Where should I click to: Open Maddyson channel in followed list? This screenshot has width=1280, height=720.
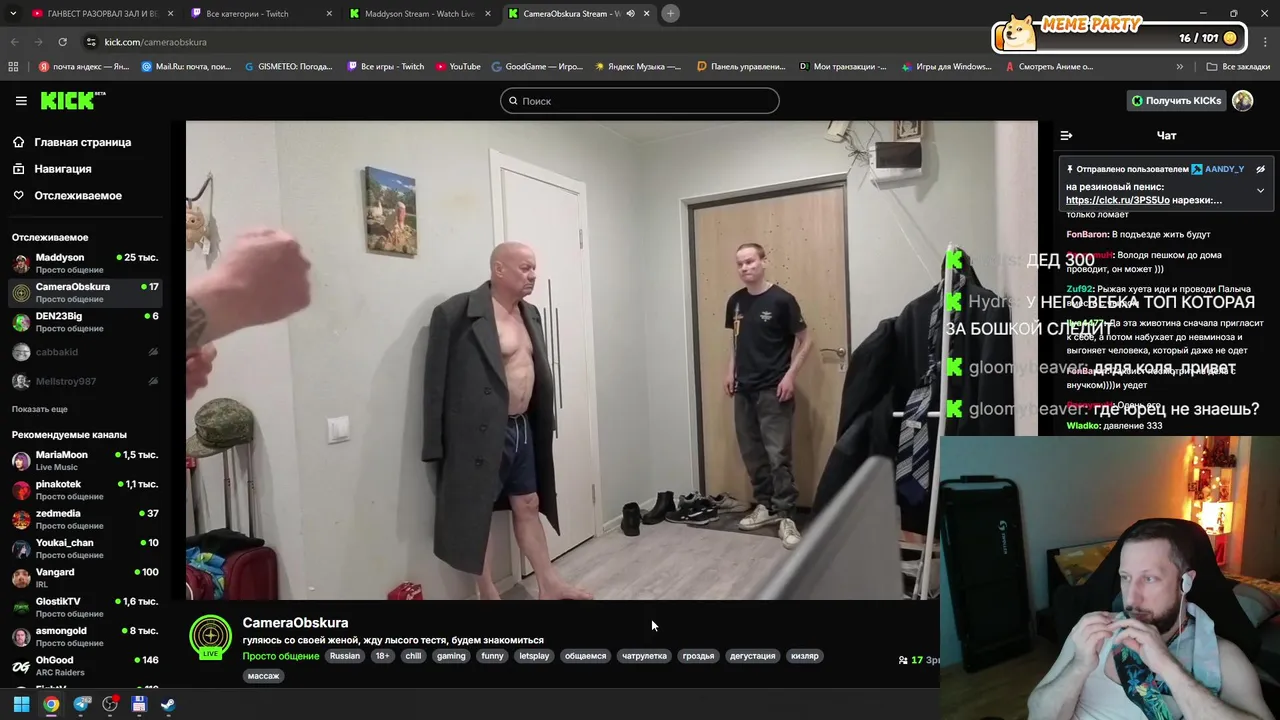point(85,263)
